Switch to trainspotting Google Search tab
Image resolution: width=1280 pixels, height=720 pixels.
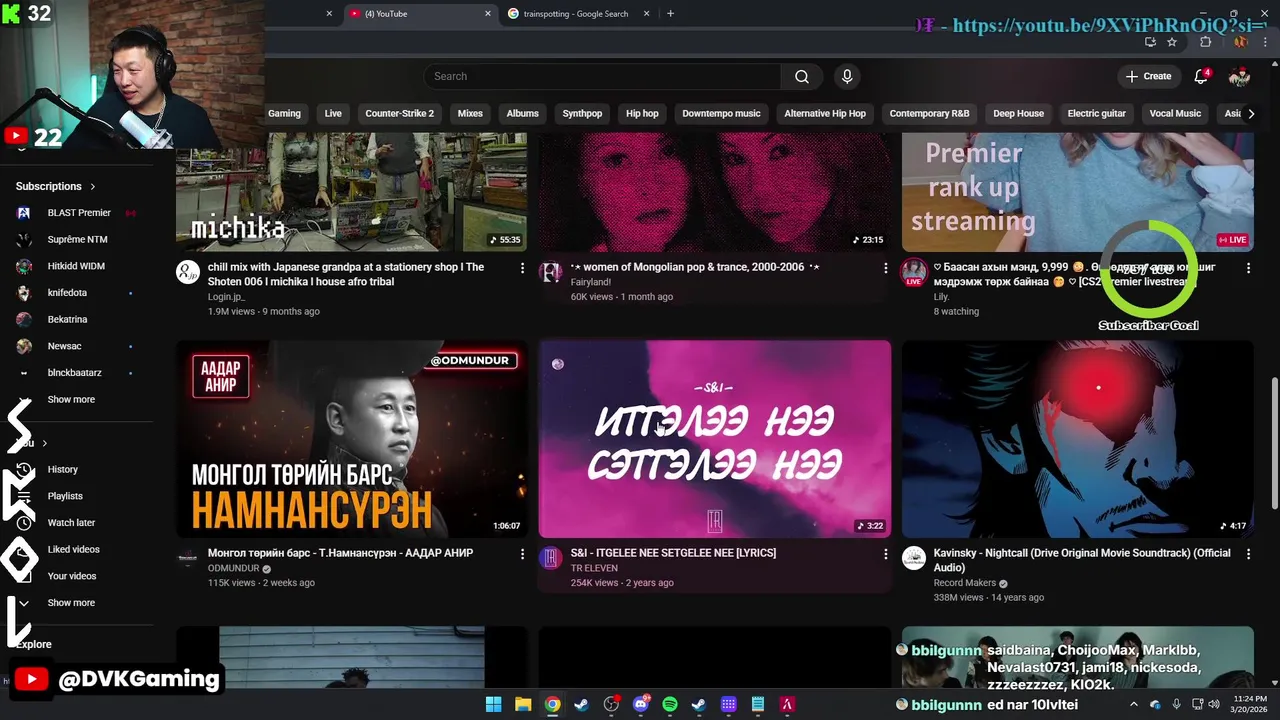(580, 14)
